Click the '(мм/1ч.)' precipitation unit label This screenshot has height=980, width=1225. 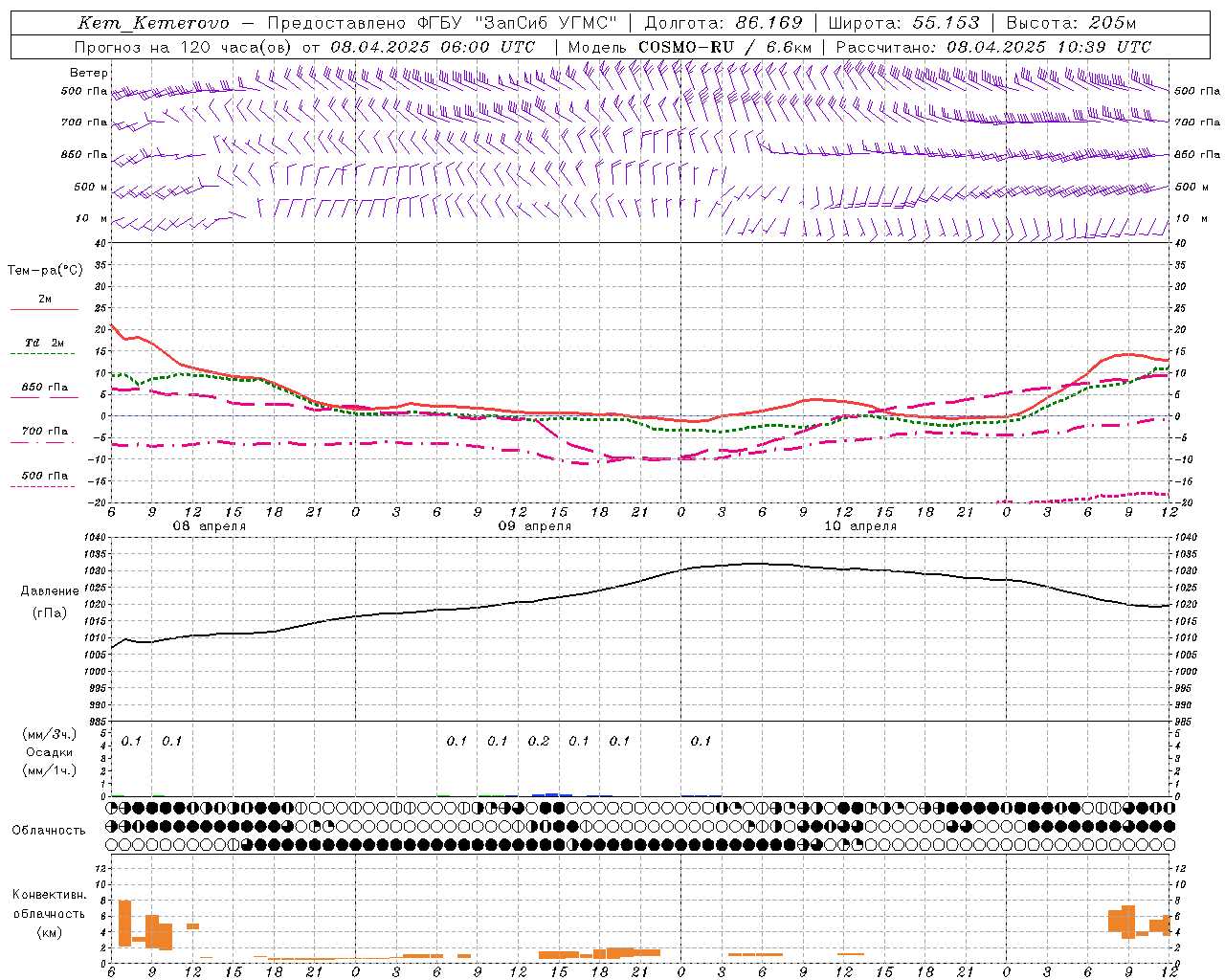click(50, 770)
